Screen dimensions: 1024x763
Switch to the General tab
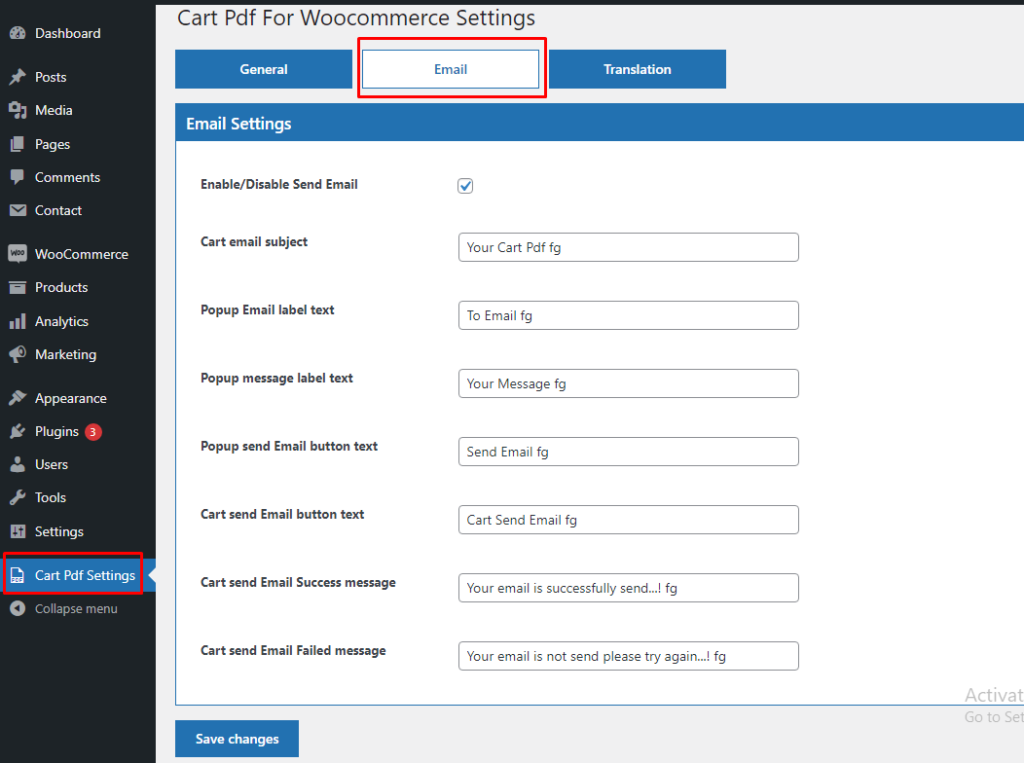[263, 69]
